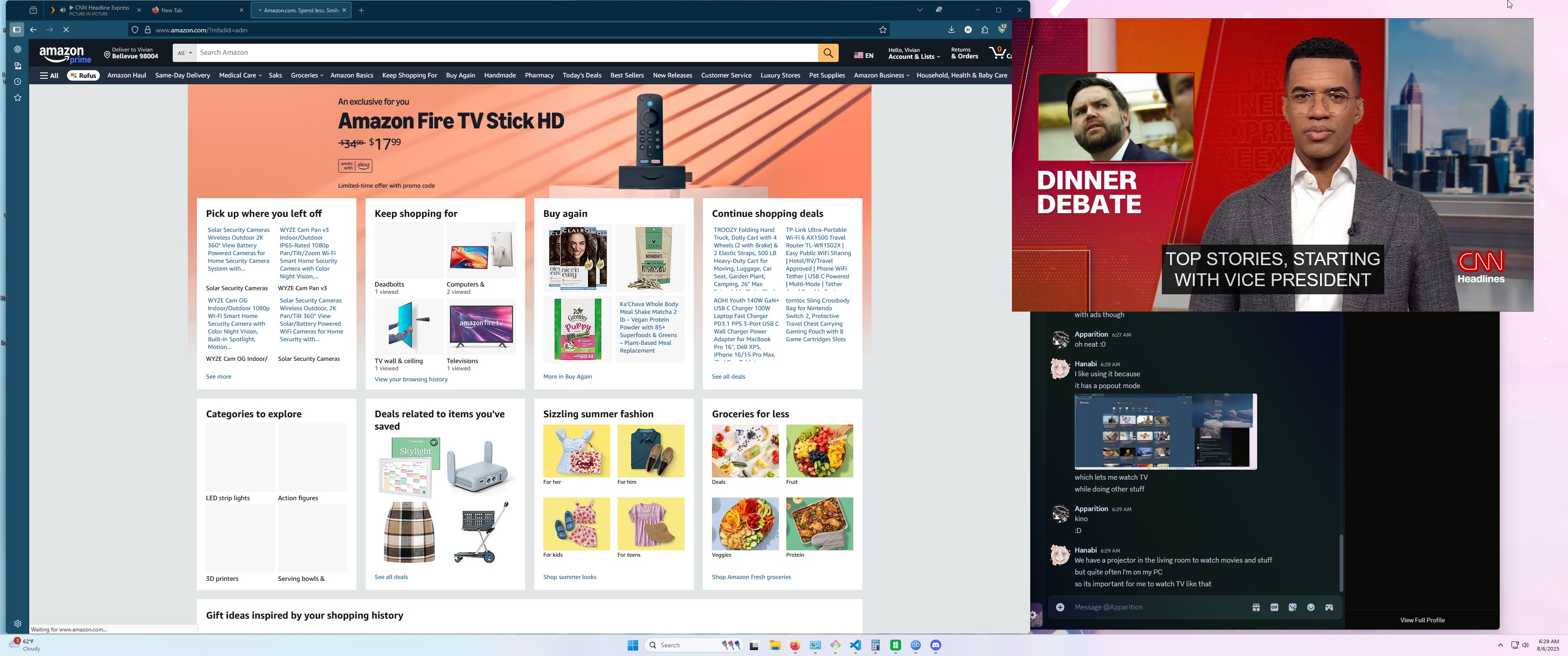Click the View your browsing history link
This screenshot has width=1568, height=656.
[411, 379]
